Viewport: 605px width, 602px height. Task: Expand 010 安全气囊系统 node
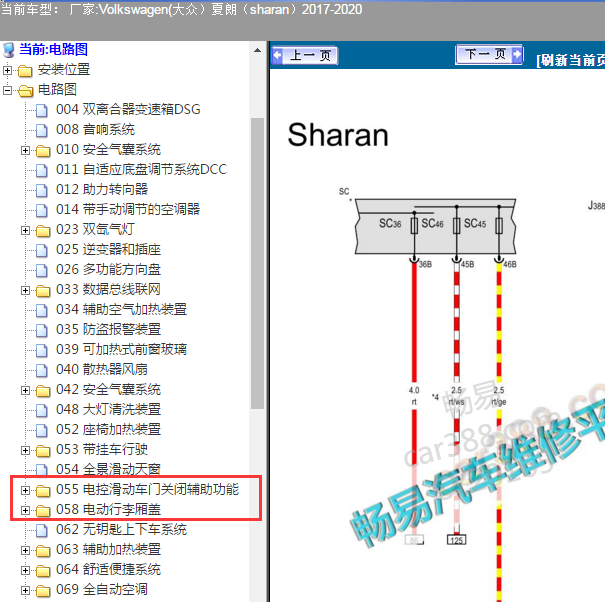[x=25, y=150]
